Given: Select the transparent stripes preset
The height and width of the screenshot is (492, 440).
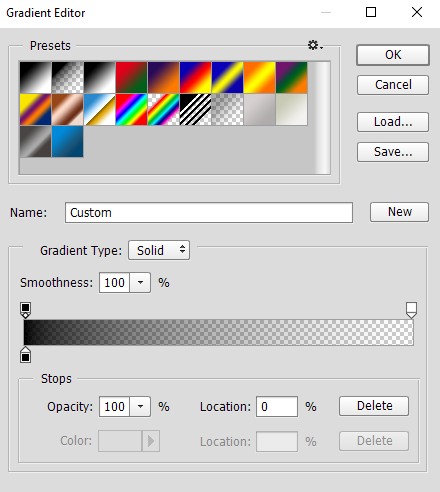Looking at the screenshot, I should tap(196, 109).
